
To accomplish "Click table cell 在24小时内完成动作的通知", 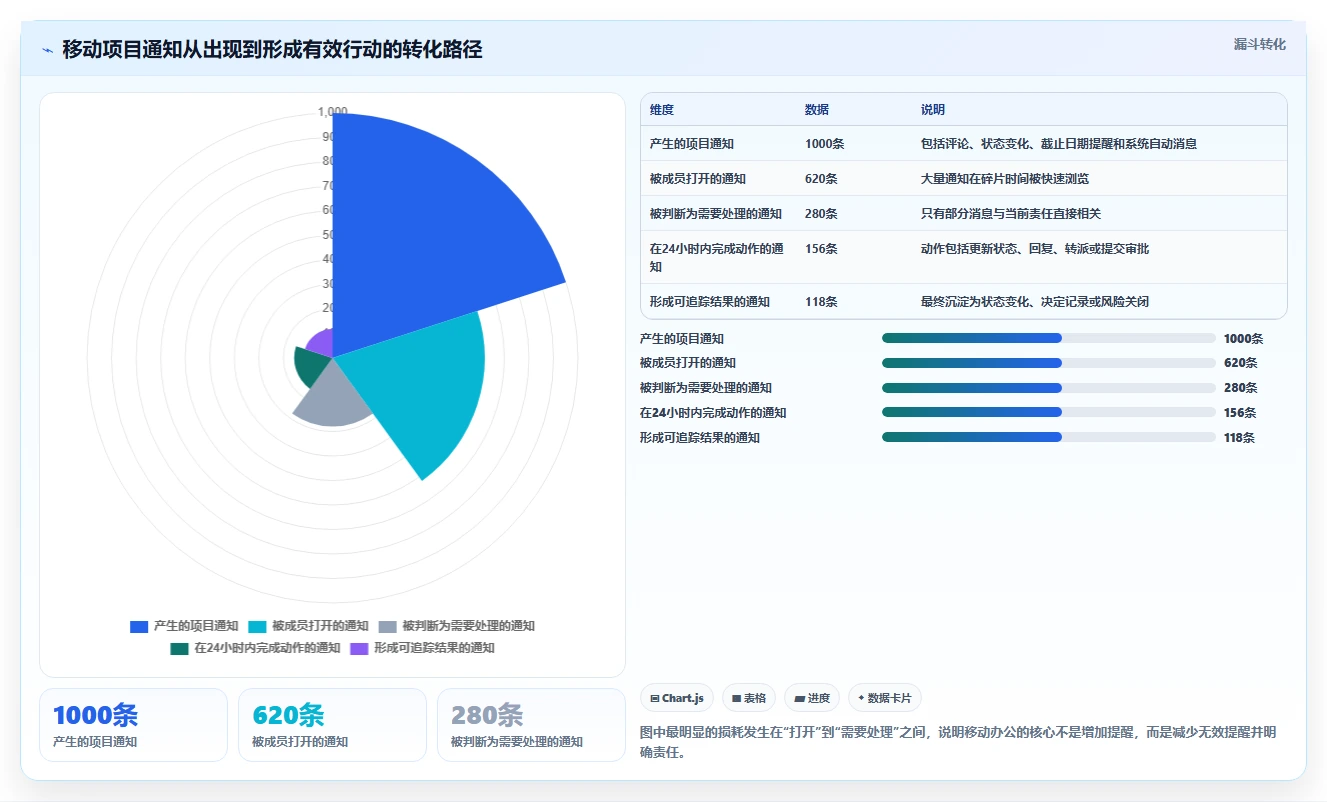I will [716, 258].
